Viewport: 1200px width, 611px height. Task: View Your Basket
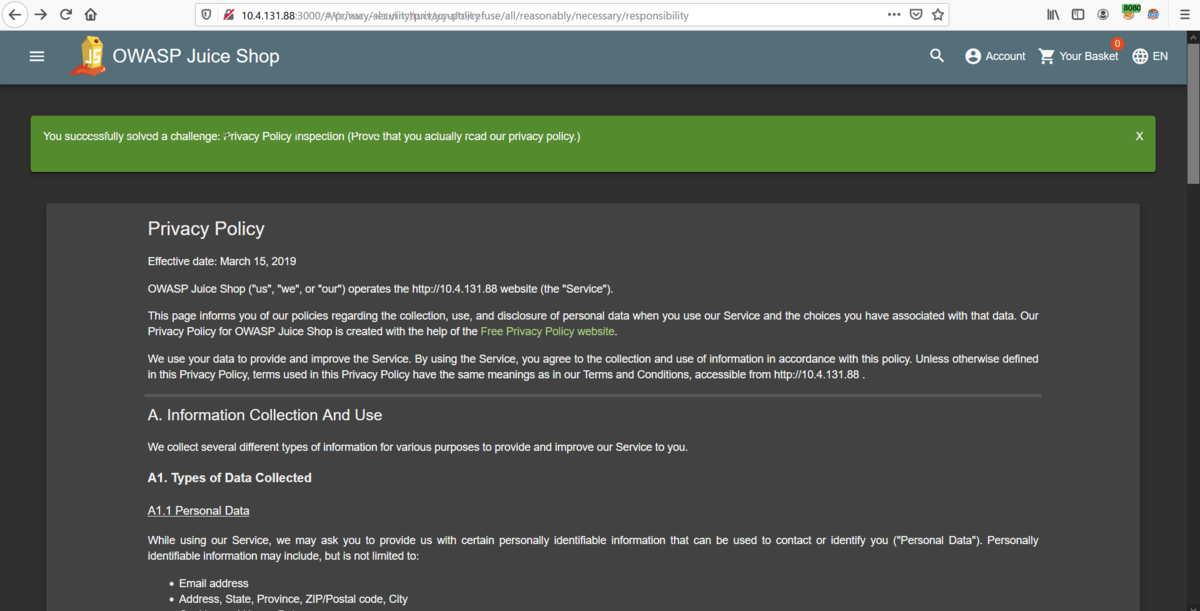[x=1078, y=56]
